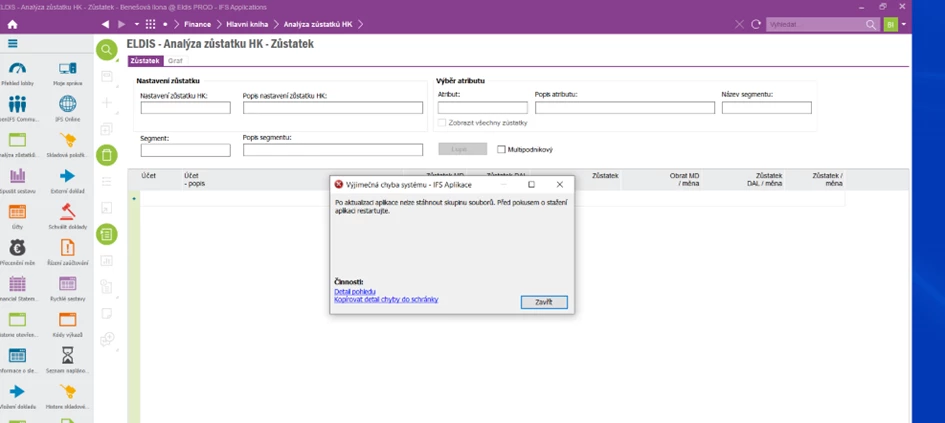Navigate back with the left arrow

105,25
